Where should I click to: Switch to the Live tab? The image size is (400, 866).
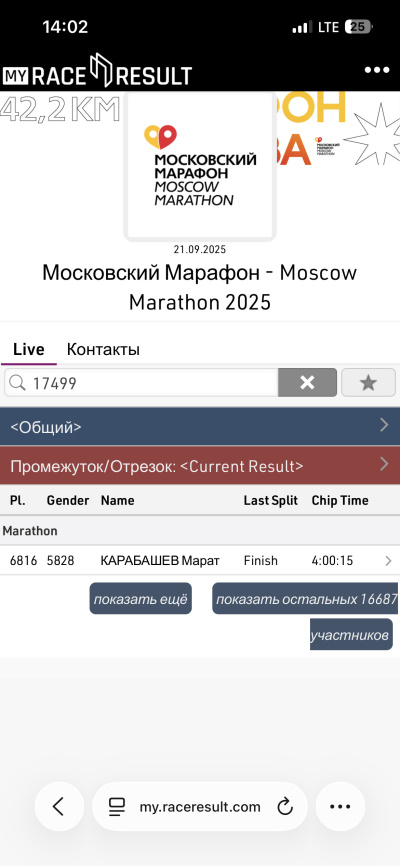(29, 350)
